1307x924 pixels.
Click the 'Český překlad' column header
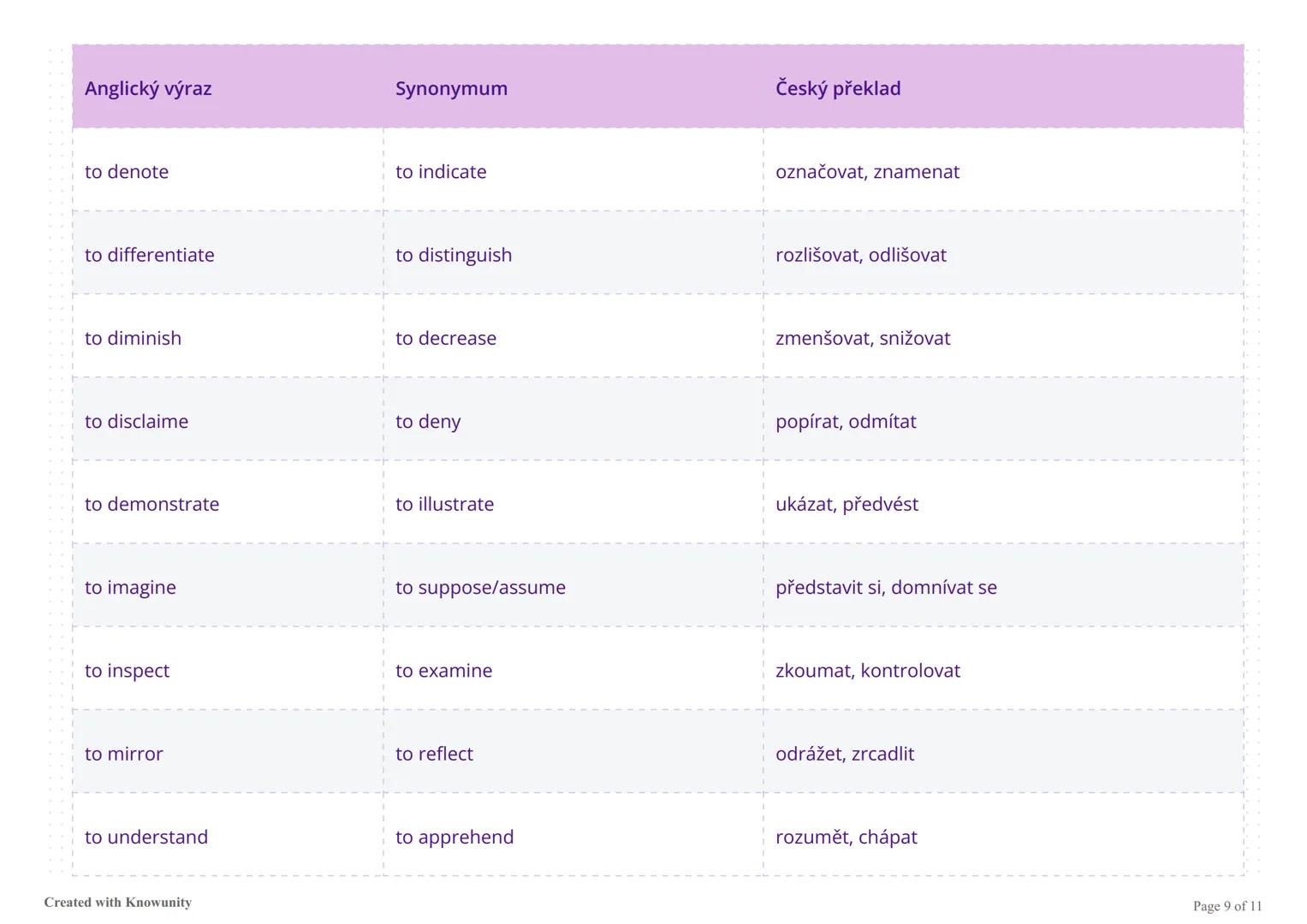pyautogui.click(x=838, y=88)
